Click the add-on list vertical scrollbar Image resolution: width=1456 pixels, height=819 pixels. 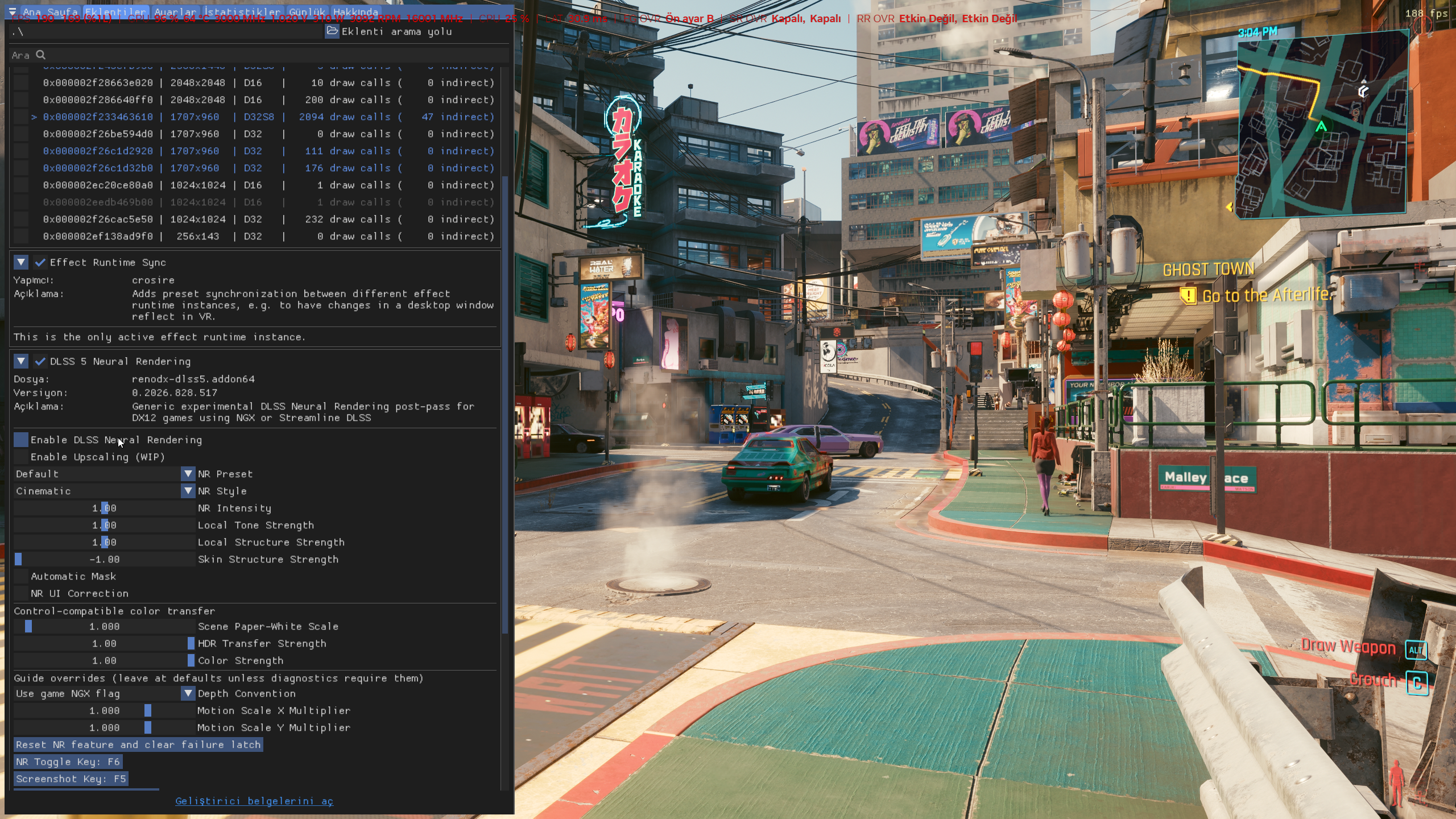[x=505, y=405]
